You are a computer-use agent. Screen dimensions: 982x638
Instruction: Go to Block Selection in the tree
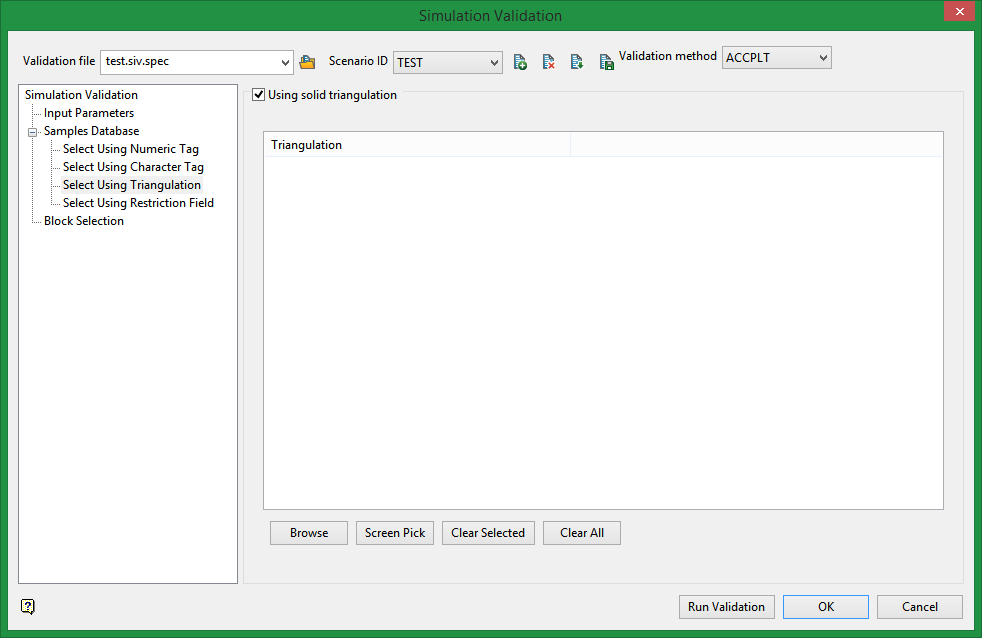84,221
